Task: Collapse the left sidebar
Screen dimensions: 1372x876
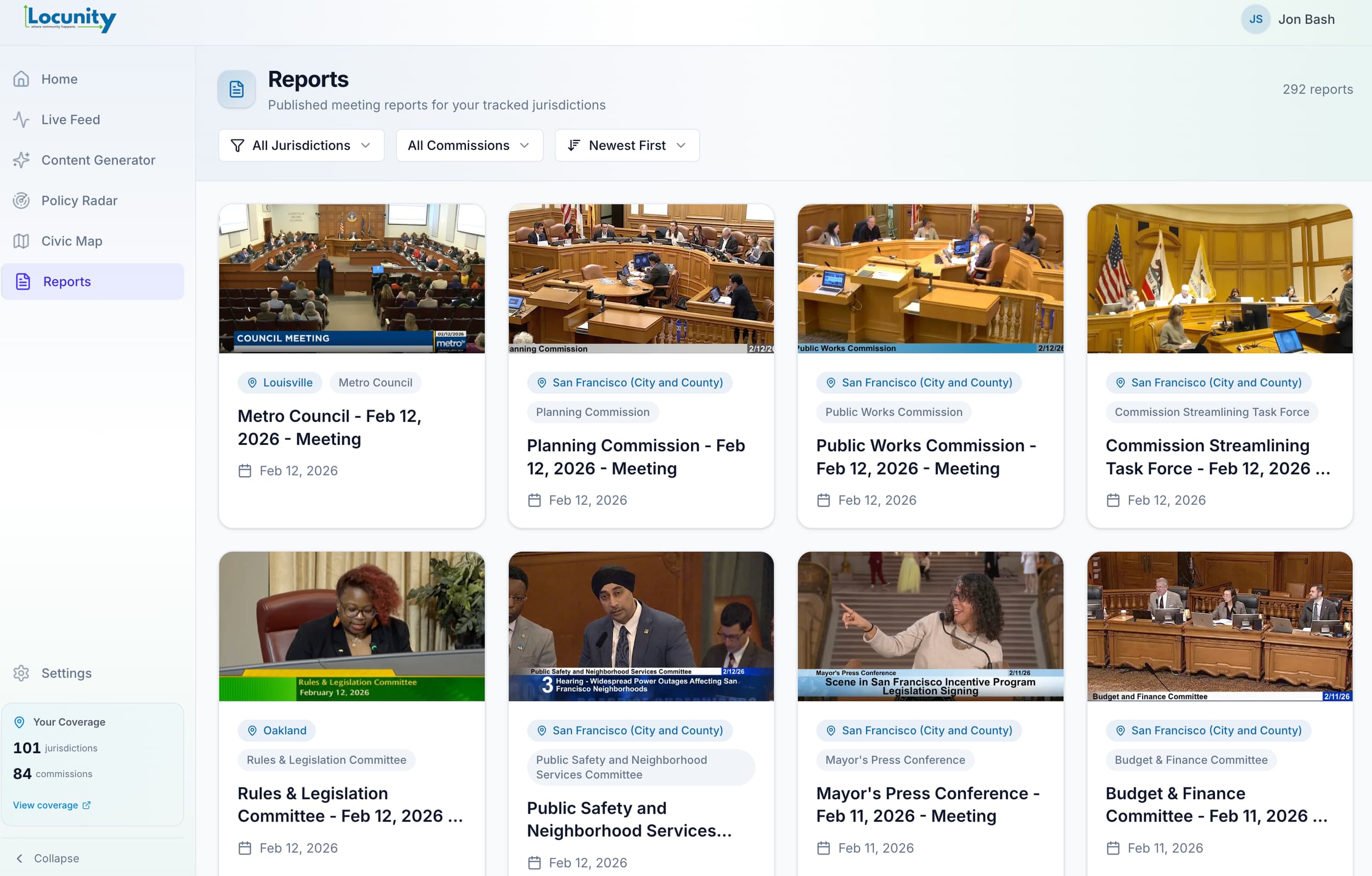Action: (x=50, y=858)
